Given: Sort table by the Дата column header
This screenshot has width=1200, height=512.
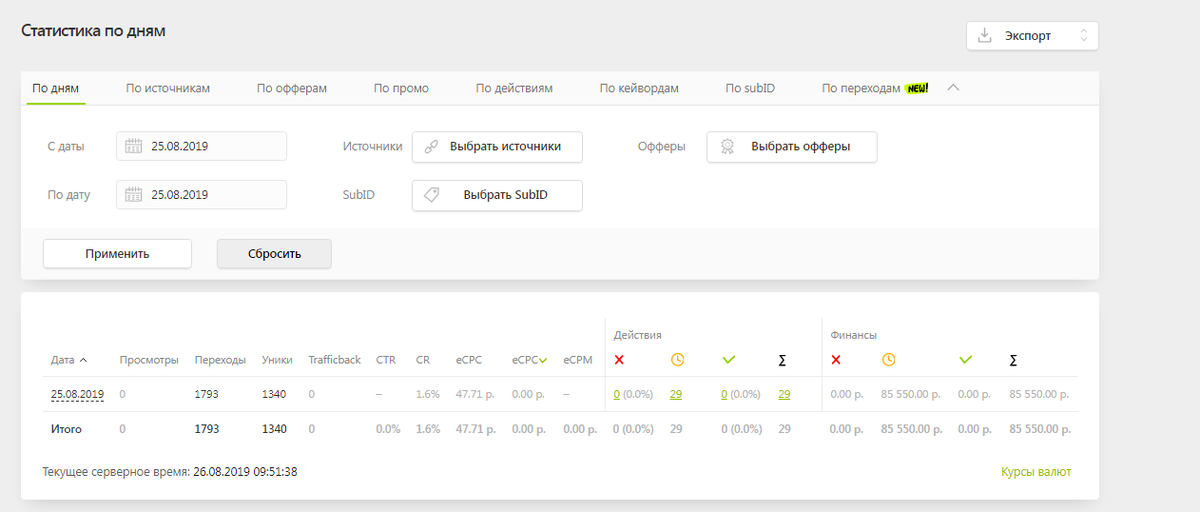Looking at the screenshot, I should coord(69,360).
